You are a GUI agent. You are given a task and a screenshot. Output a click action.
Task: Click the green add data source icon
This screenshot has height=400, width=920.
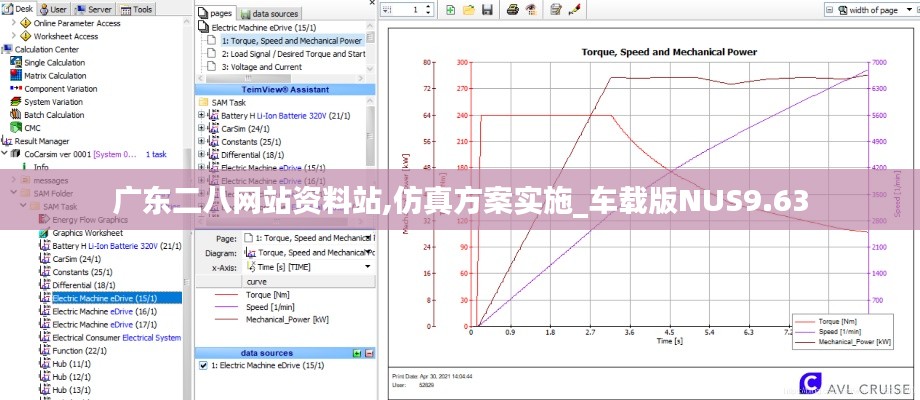pos(357,353)
